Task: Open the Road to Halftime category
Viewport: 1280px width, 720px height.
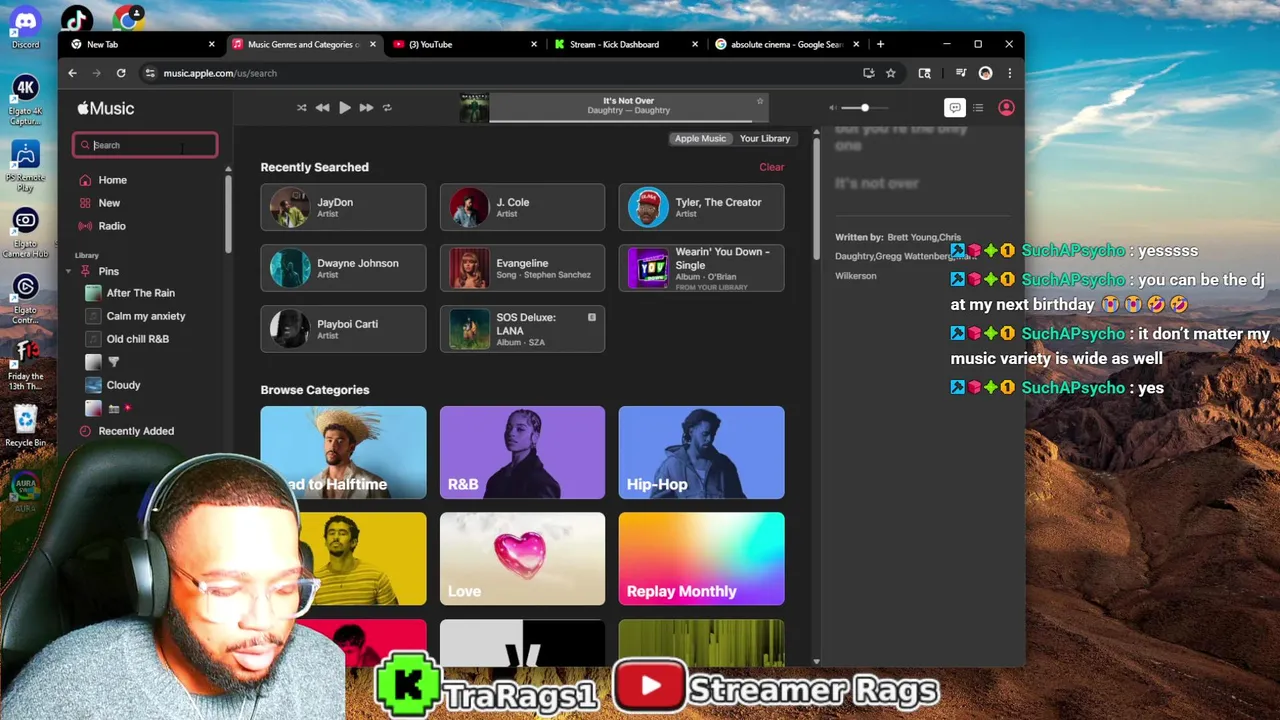Action: click(x=343, y=452)
